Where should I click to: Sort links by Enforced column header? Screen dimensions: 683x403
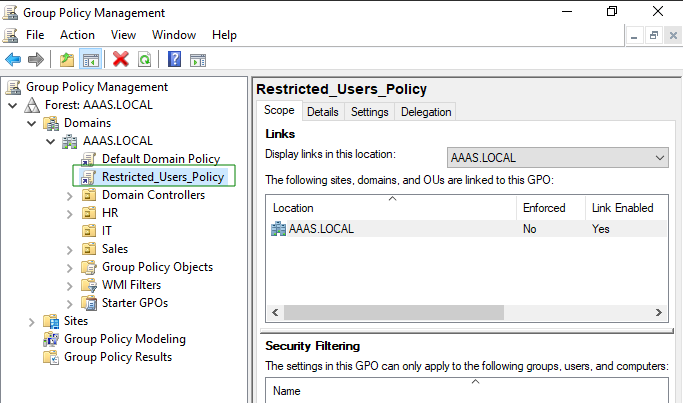pyautogui.click(x=551, y=208)
